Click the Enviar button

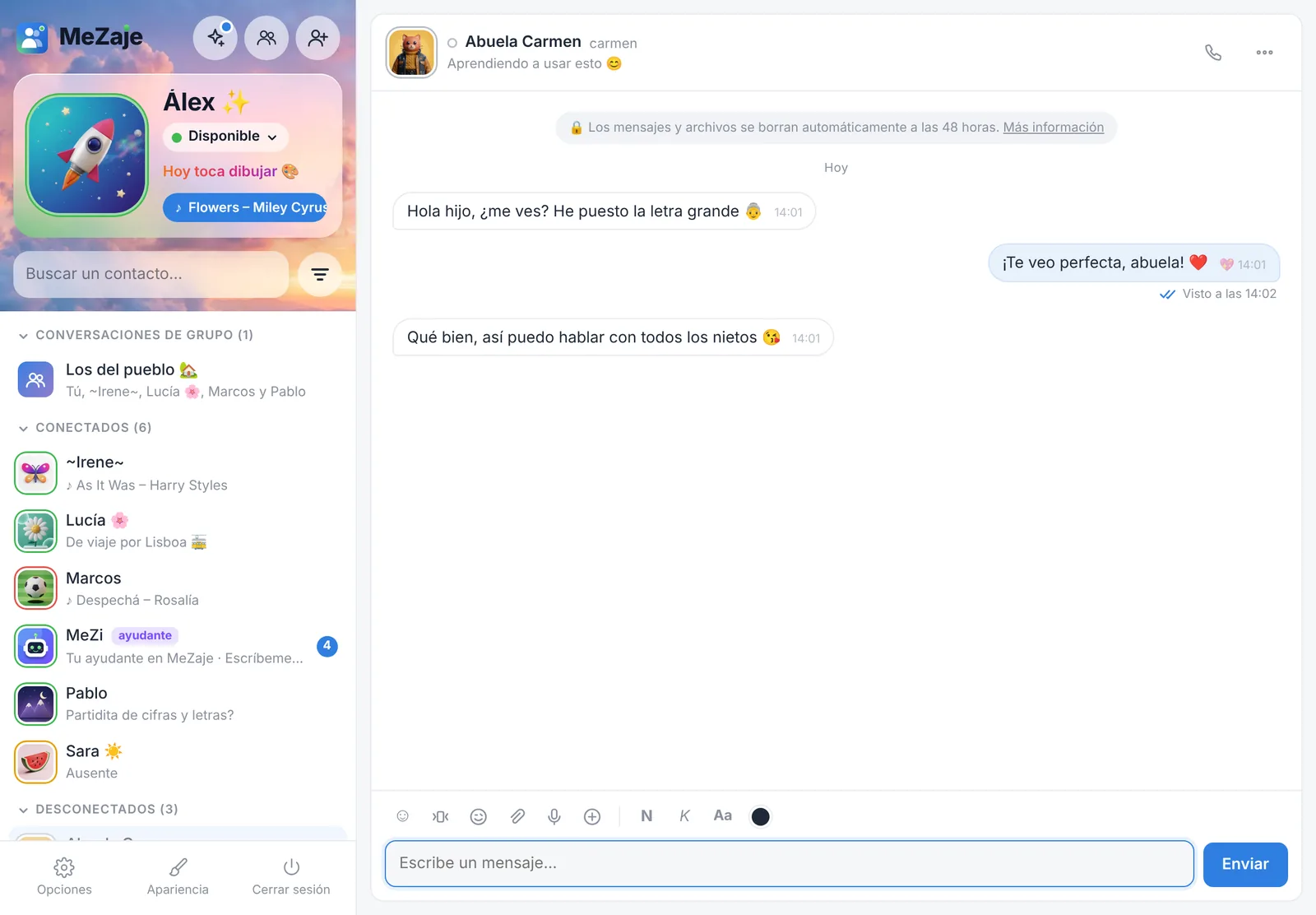click(1245, 864)
